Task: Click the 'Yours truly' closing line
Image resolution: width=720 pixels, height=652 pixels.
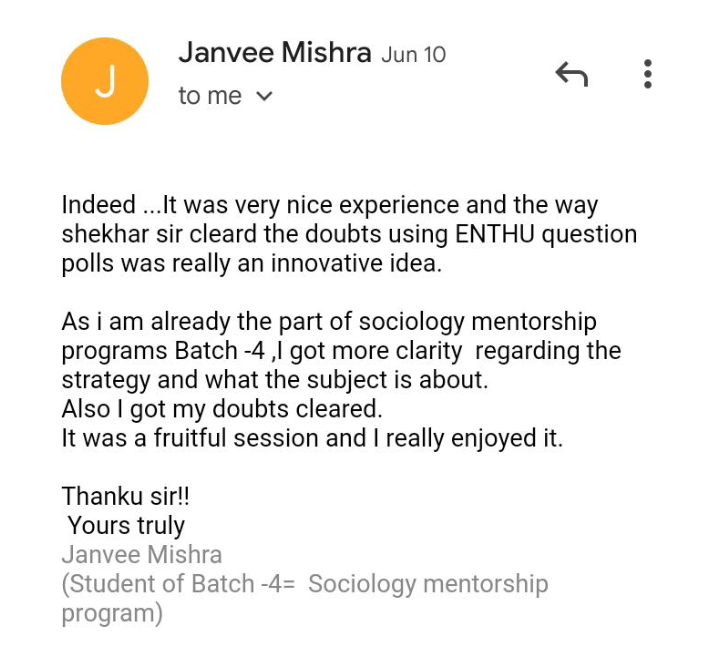Action: click(x=126, y=526)
